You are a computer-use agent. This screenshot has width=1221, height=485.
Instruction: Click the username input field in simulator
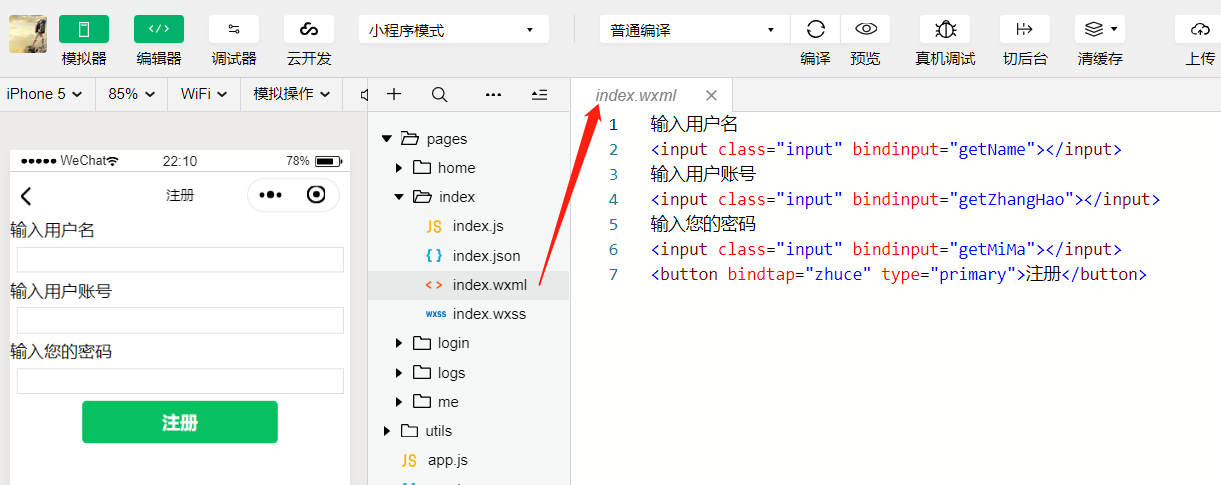point(180,260)
